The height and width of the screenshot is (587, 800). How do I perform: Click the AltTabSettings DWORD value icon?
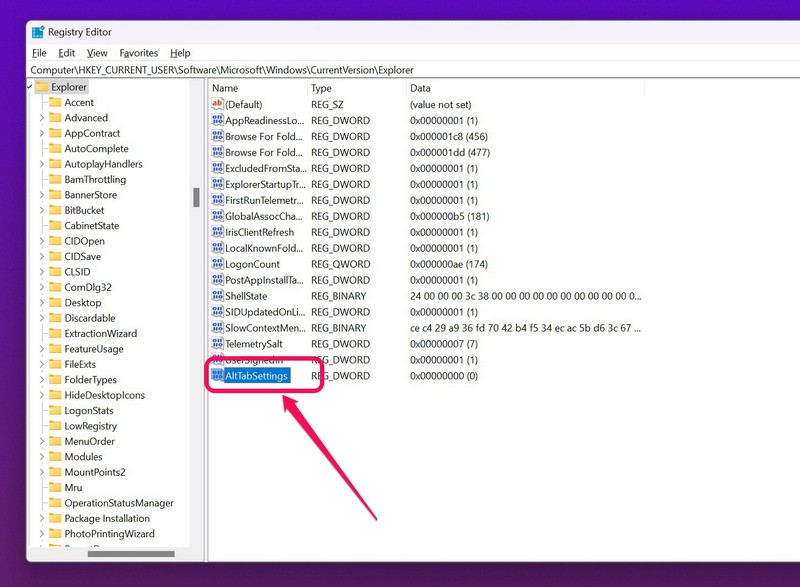[x=217, y=376]
